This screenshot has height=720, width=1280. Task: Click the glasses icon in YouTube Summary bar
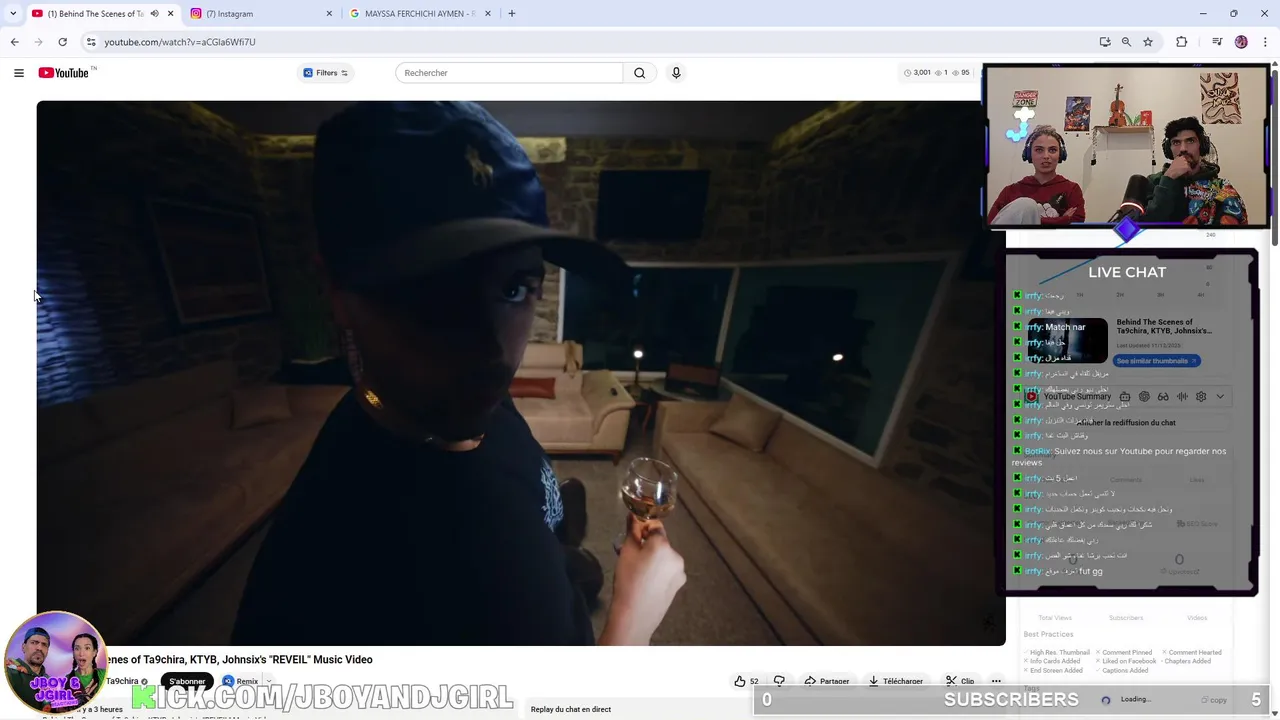[1163, 397]
